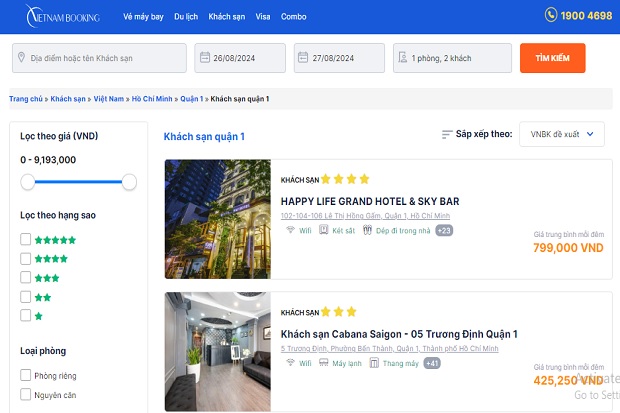Screen dimensions: 620x413
Task: Click the phone icon beside 1900 4698
Action: point(551,15)
